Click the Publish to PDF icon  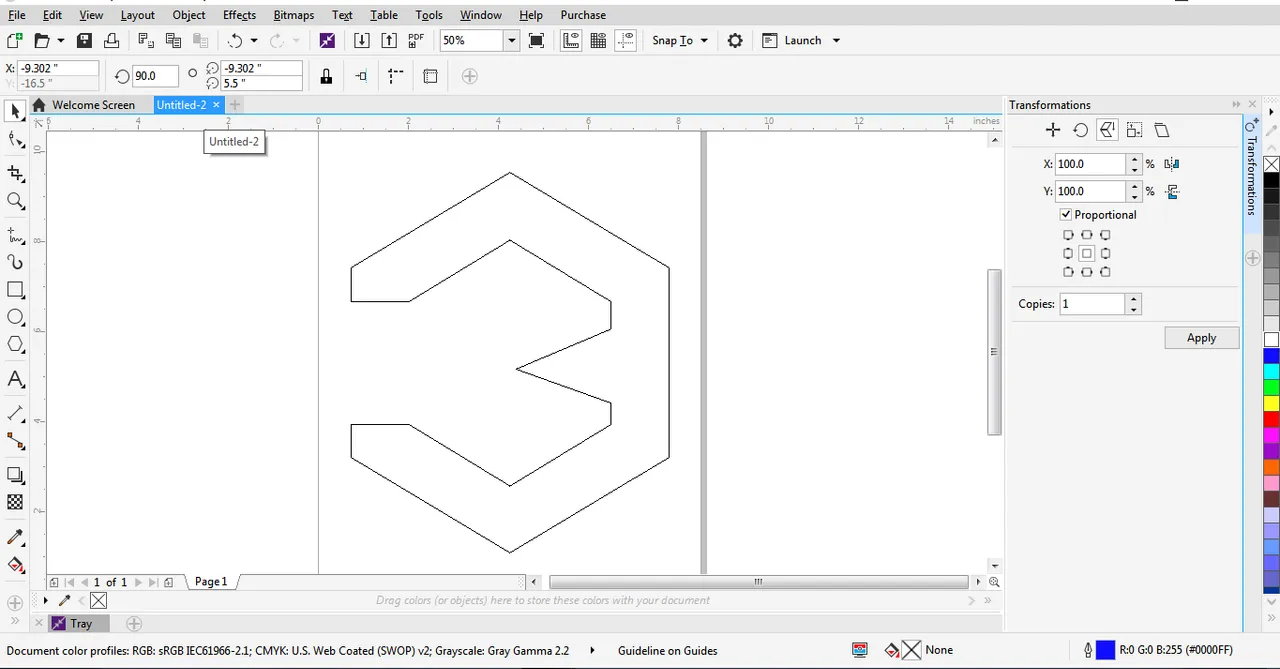416,40
